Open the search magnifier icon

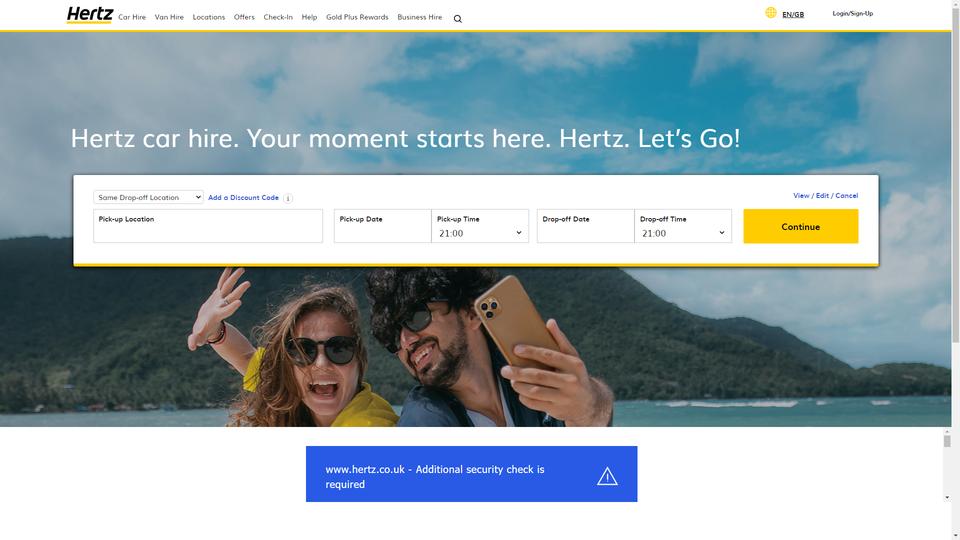click(x=457, y=18)
